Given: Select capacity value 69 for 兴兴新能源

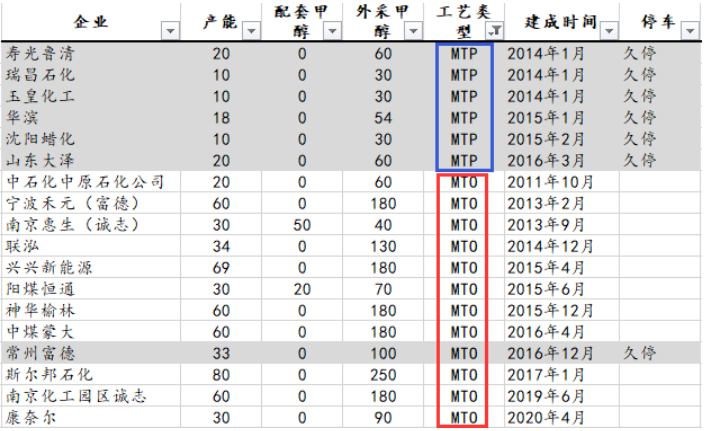Looking at the screenshot, I should point(221,268).
